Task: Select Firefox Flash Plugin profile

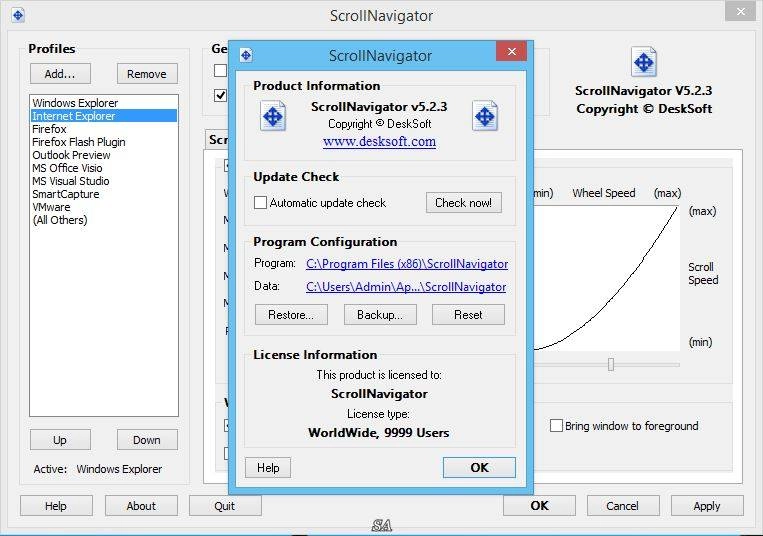Action: click(104, 142)
